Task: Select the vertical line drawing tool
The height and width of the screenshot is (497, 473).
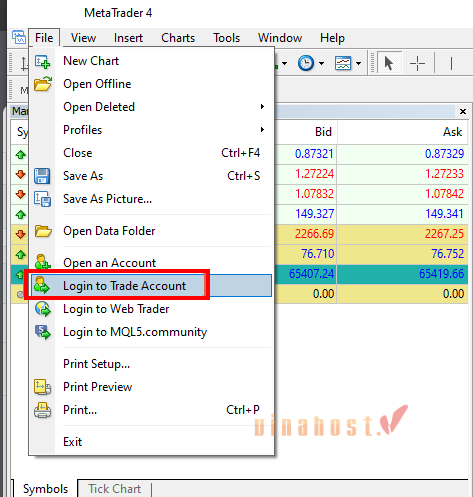Action: coord(451,63)
